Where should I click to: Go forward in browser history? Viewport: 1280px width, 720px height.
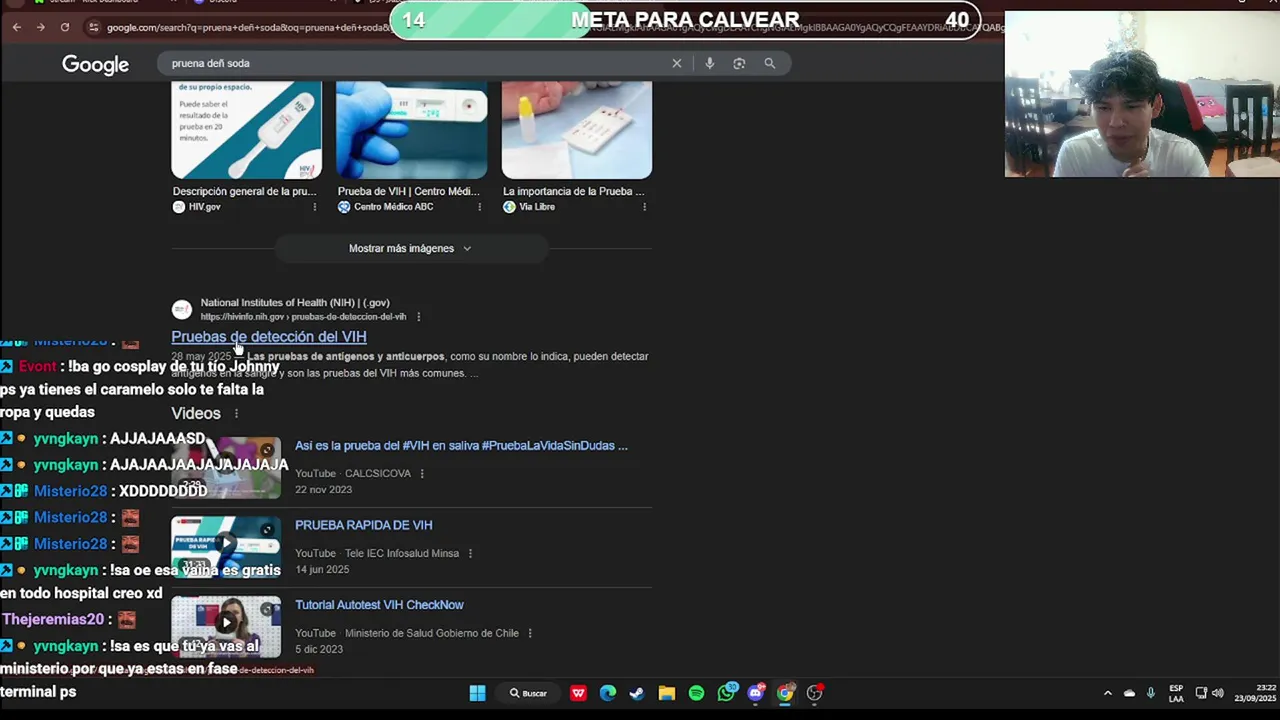pyautogui.click(x=41, y=27)
